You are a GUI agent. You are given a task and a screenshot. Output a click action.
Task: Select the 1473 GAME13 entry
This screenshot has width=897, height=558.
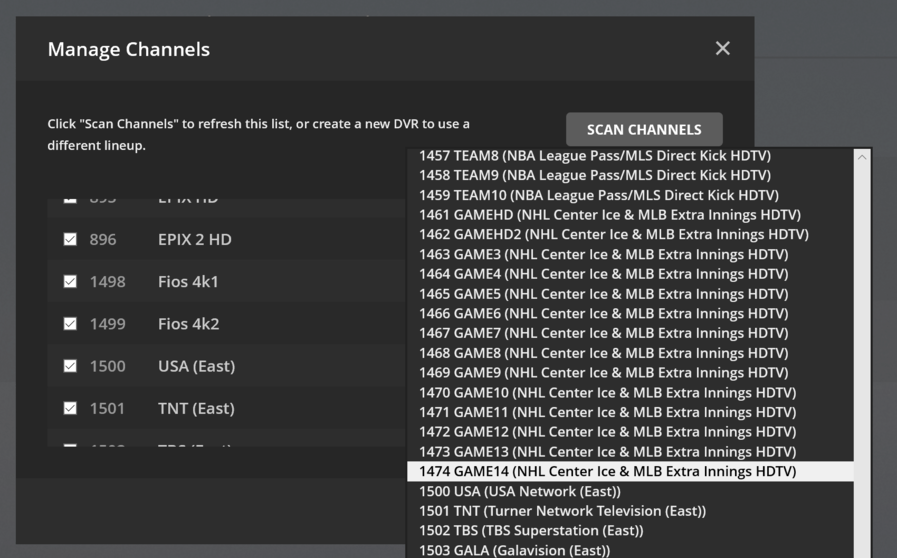coord(630,452)
